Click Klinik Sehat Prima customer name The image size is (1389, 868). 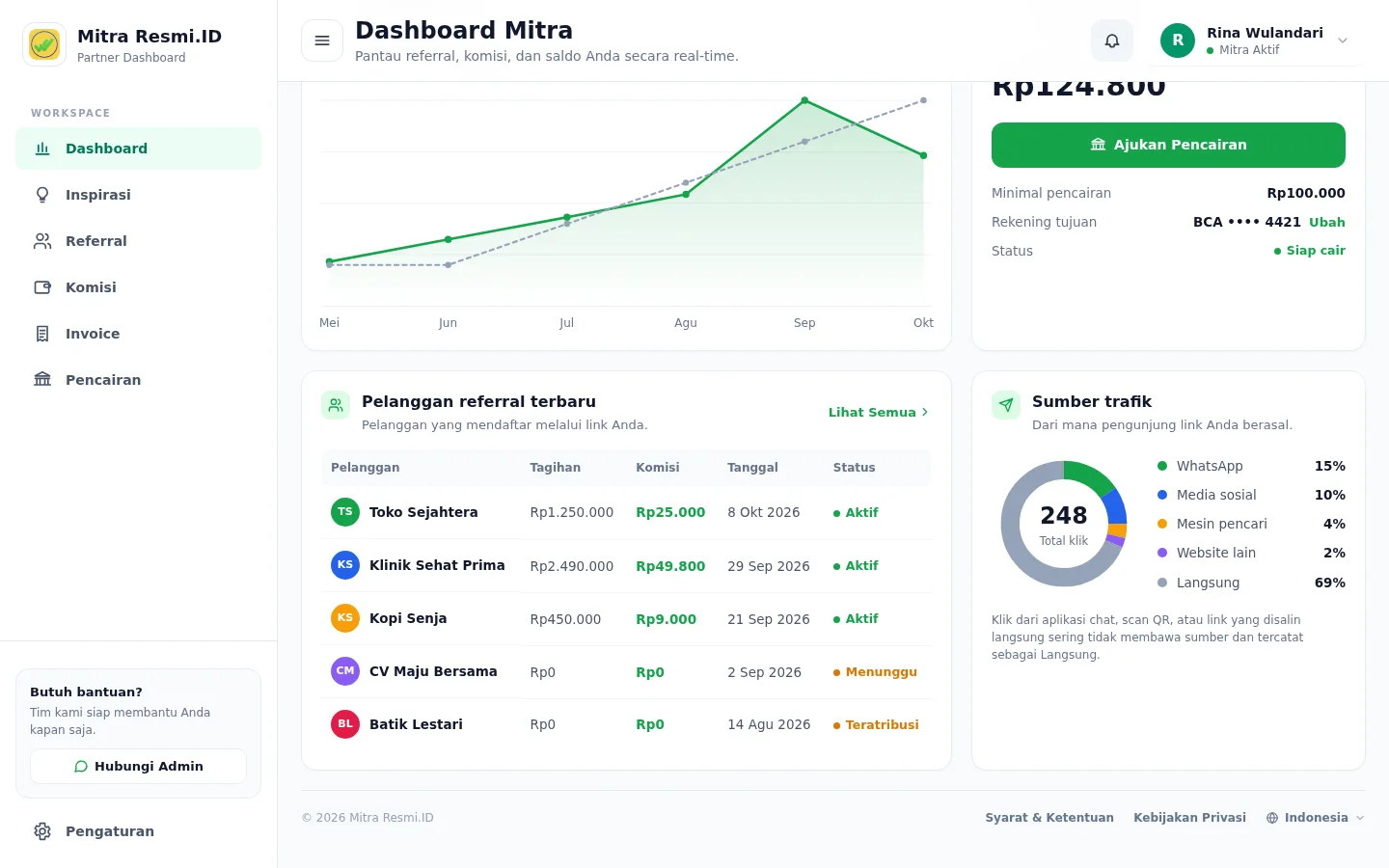437,565
